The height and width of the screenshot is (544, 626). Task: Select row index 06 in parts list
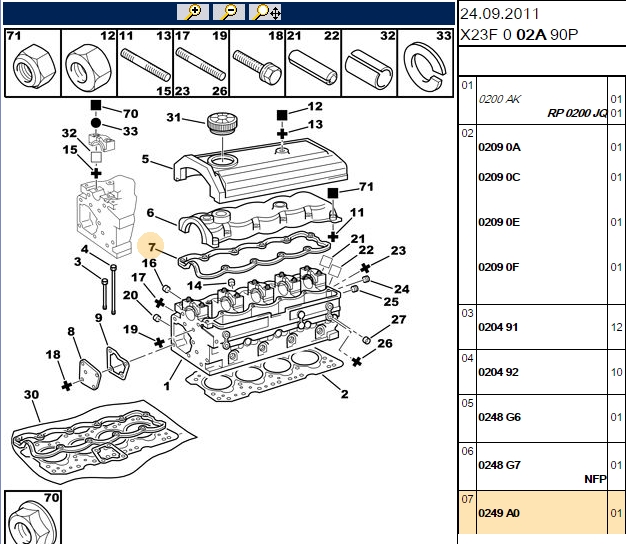coord(467,451)
